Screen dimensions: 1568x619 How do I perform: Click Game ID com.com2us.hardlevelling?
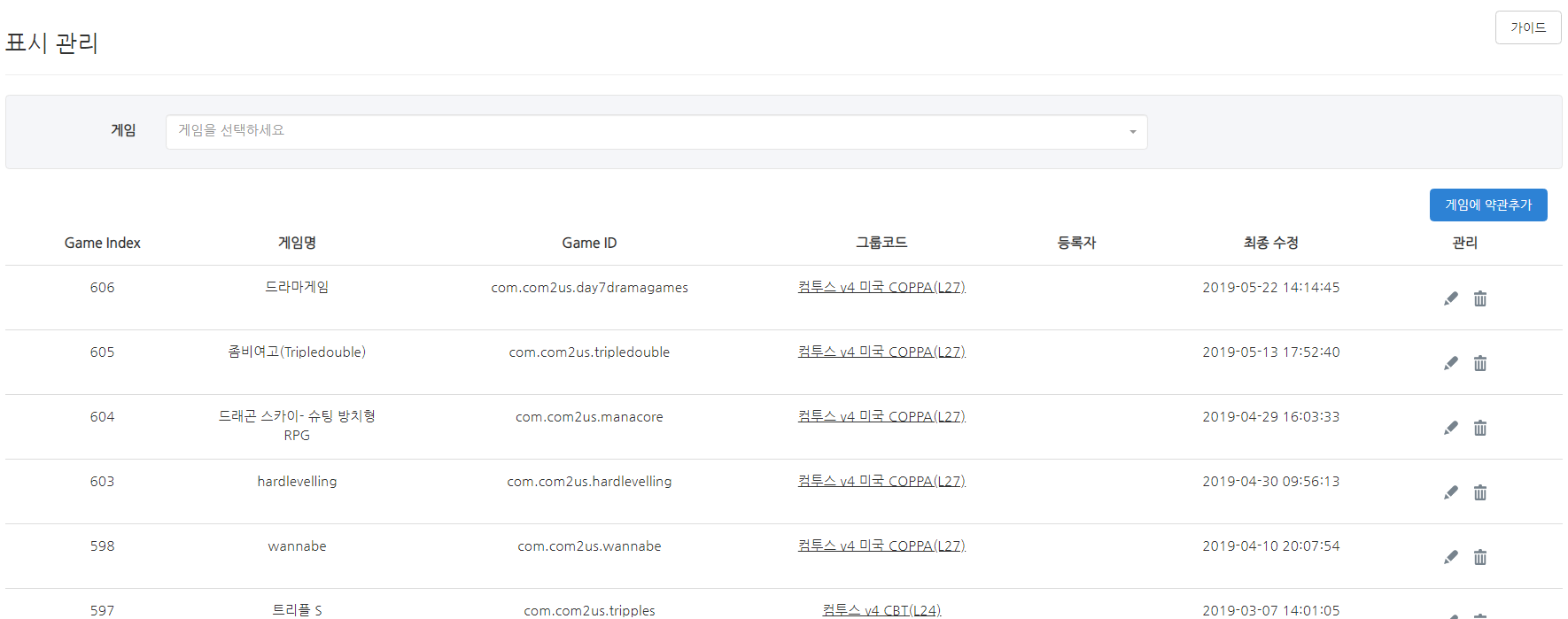click(589, 481)
